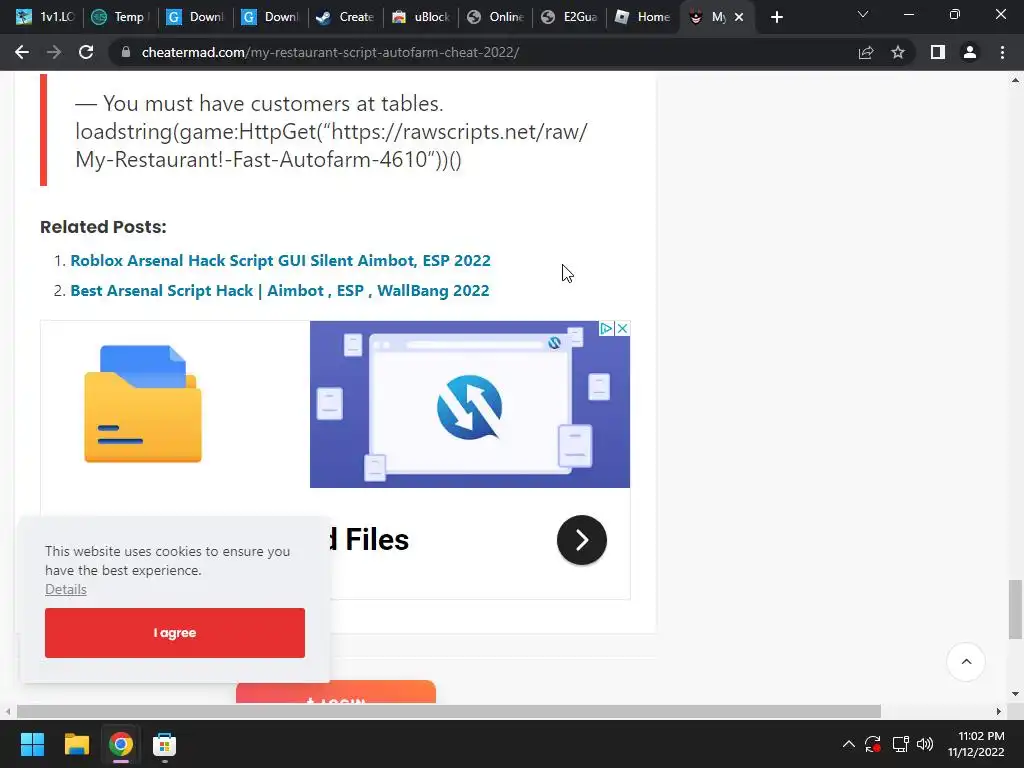Click the back-to-top round button

(x=966, y=662)
